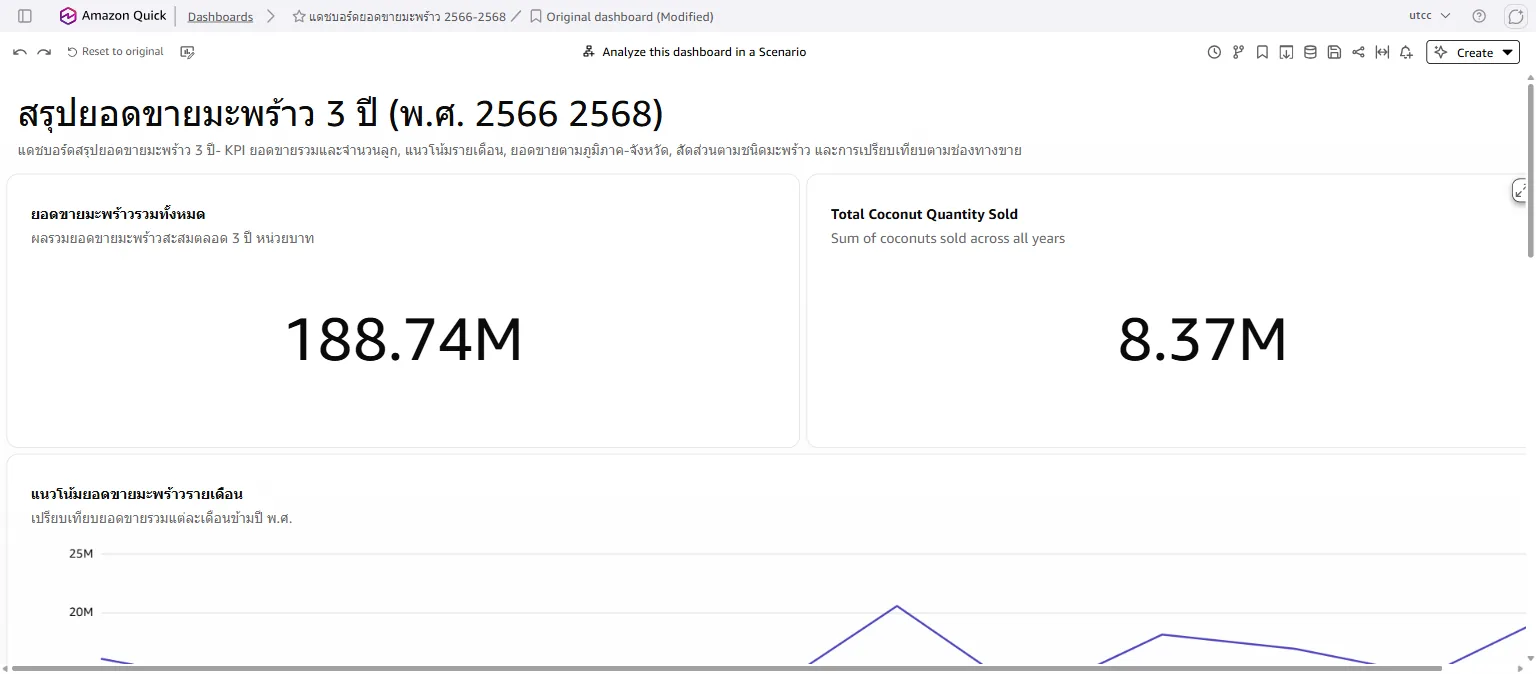Star this dashboard as a favorite
Viewport: 1536px width, 674px height.
point(299,17)
